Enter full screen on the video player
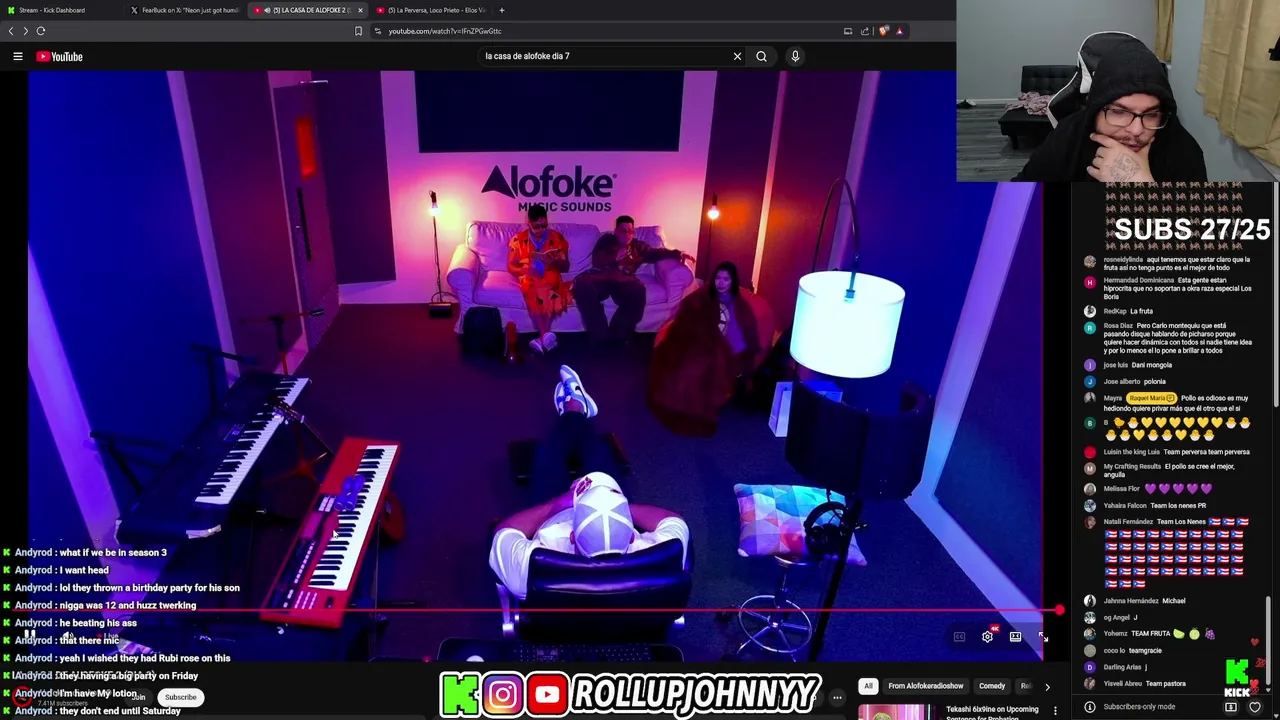Screen dimensions: 1280x720 (x=1043, y=637)
